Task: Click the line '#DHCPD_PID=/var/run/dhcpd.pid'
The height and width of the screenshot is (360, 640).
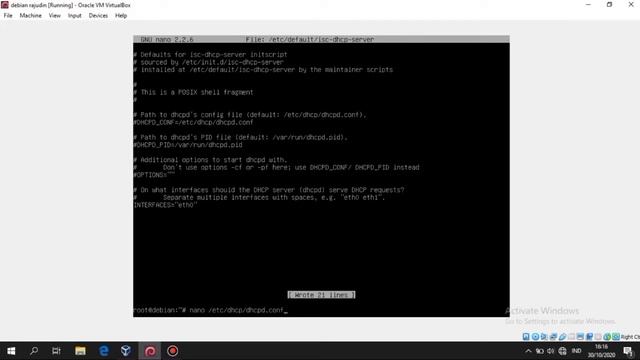Action: pyautogui.click(x=188, y=144)
